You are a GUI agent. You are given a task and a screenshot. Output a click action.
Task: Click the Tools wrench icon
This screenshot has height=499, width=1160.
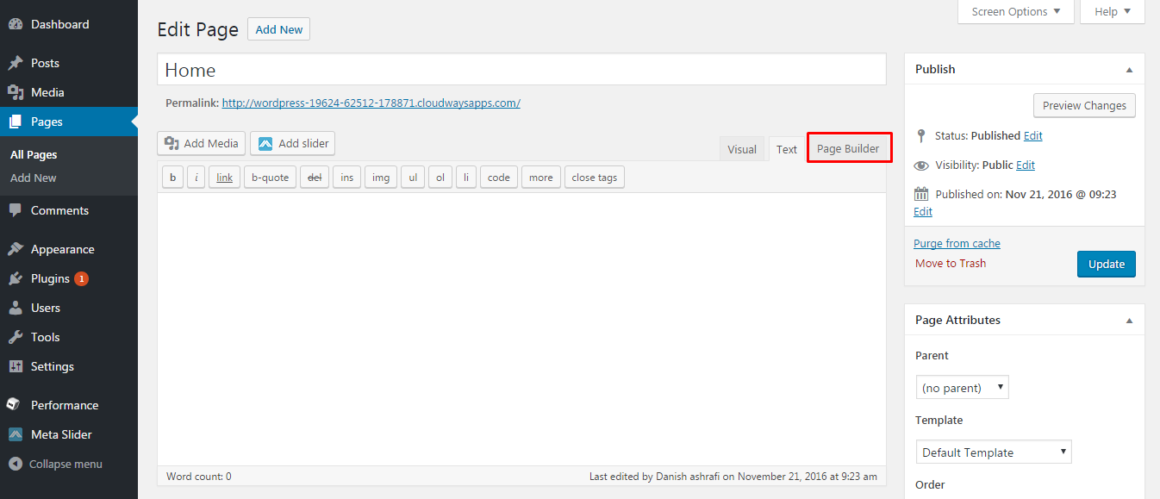click(15, 337)
